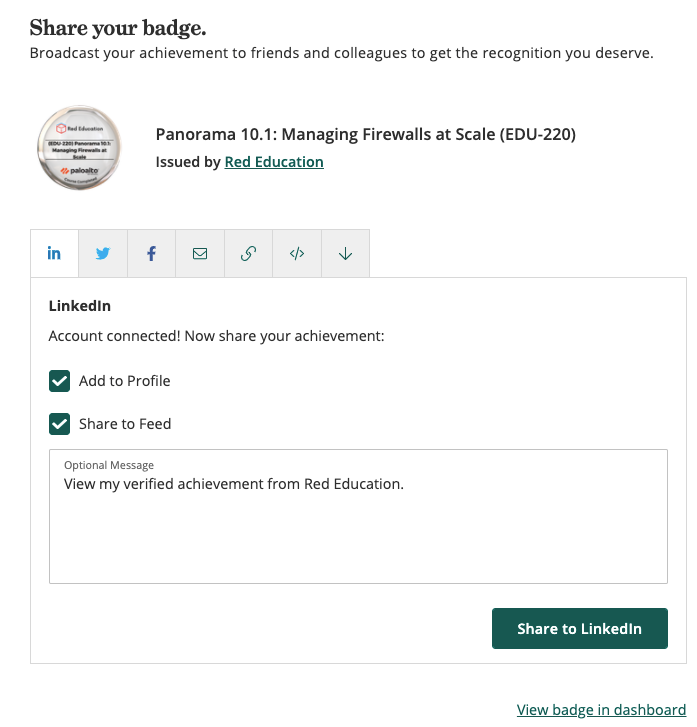Disable the Share to Feed checkbox
697x727 pixels.
click(60, 424)
